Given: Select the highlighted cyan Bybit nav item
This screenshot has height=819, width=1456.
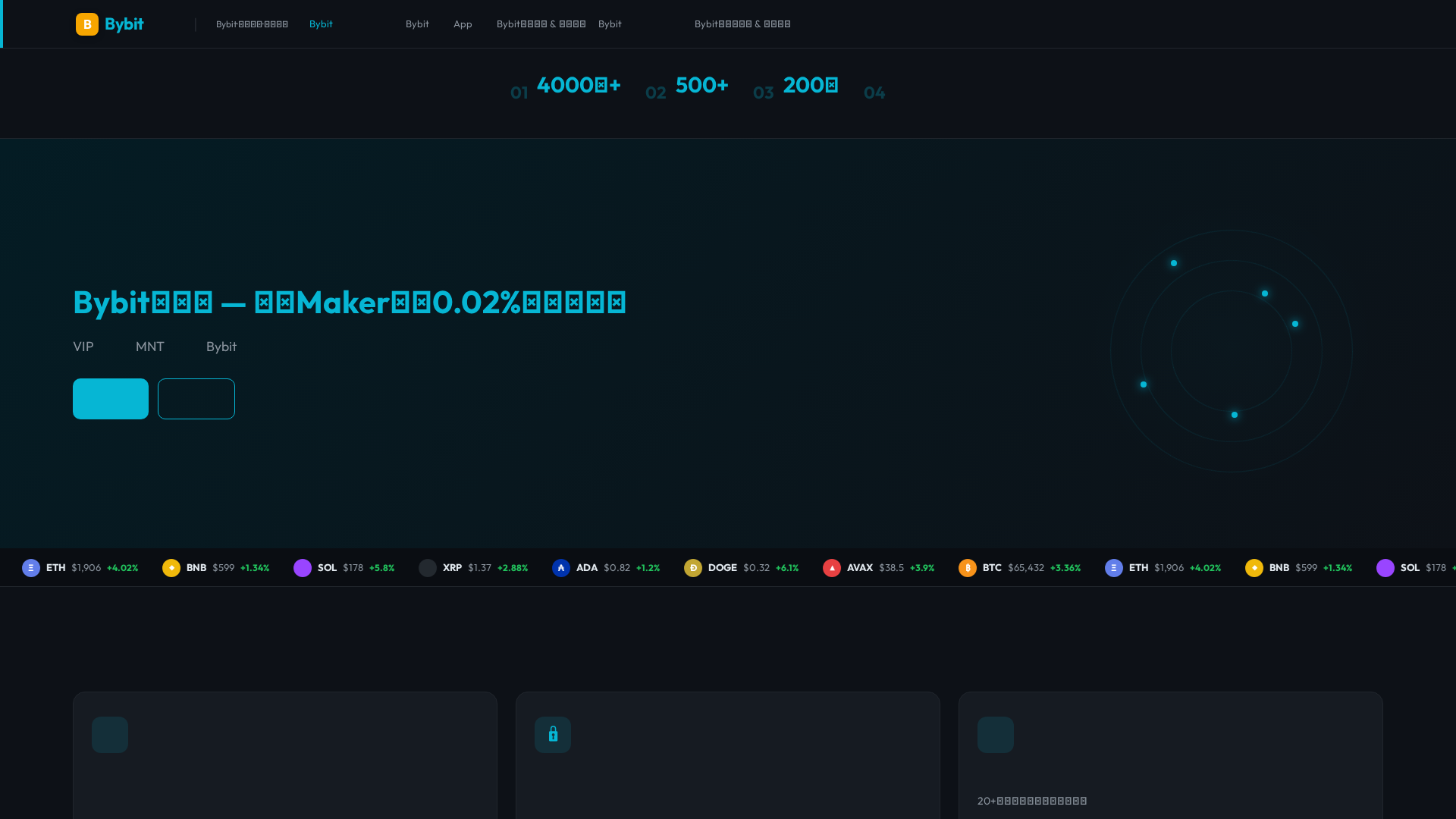Looking at the screenshot, I should [x=321, y=24].
